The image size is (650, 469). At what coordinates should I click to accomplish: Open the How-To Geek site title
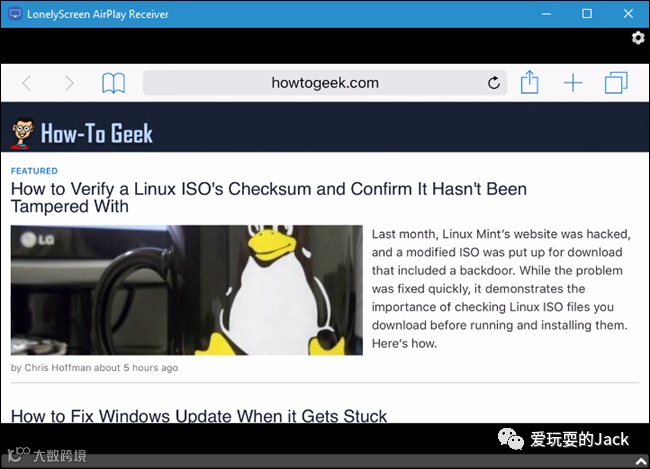(x=97, y=133)
